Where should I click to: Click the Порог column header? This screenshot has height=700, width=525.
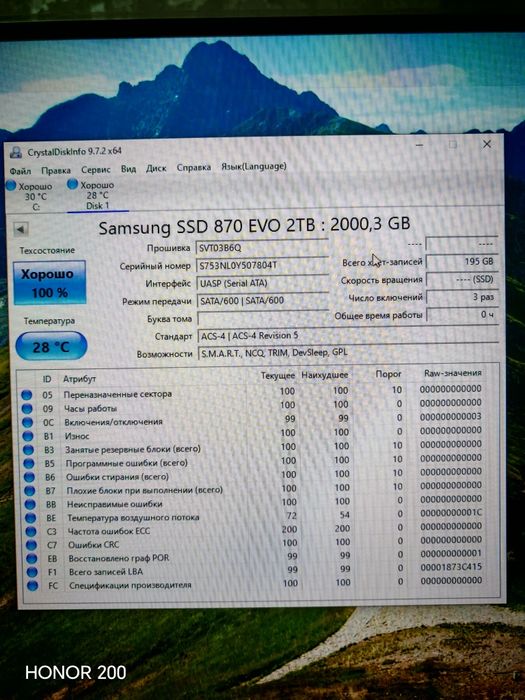(388, 374)
